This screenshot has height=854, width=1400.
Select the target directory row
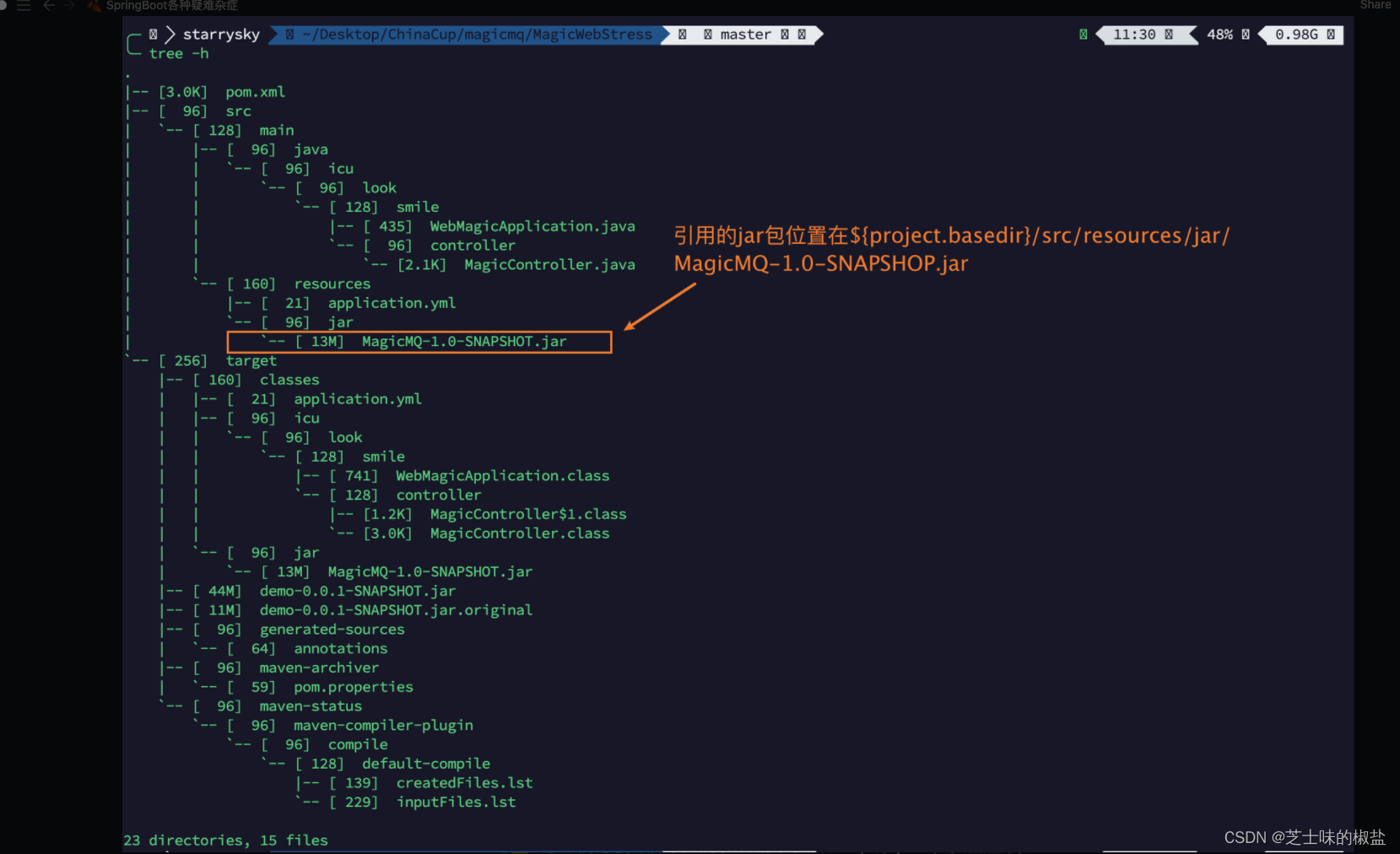(201, 361)
